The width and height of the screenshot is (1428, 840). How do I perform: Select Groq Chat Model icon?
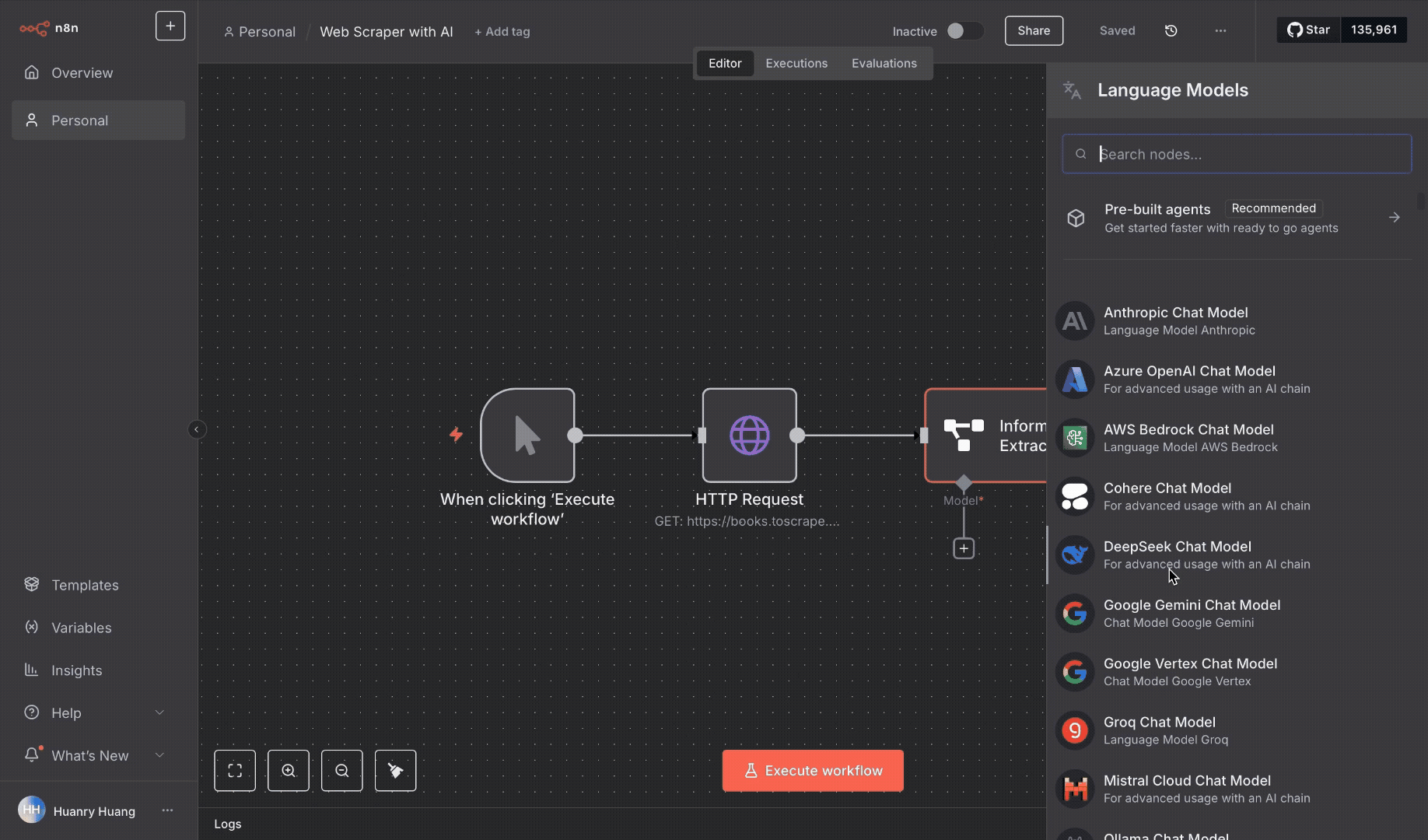(x=1075, y=730)
